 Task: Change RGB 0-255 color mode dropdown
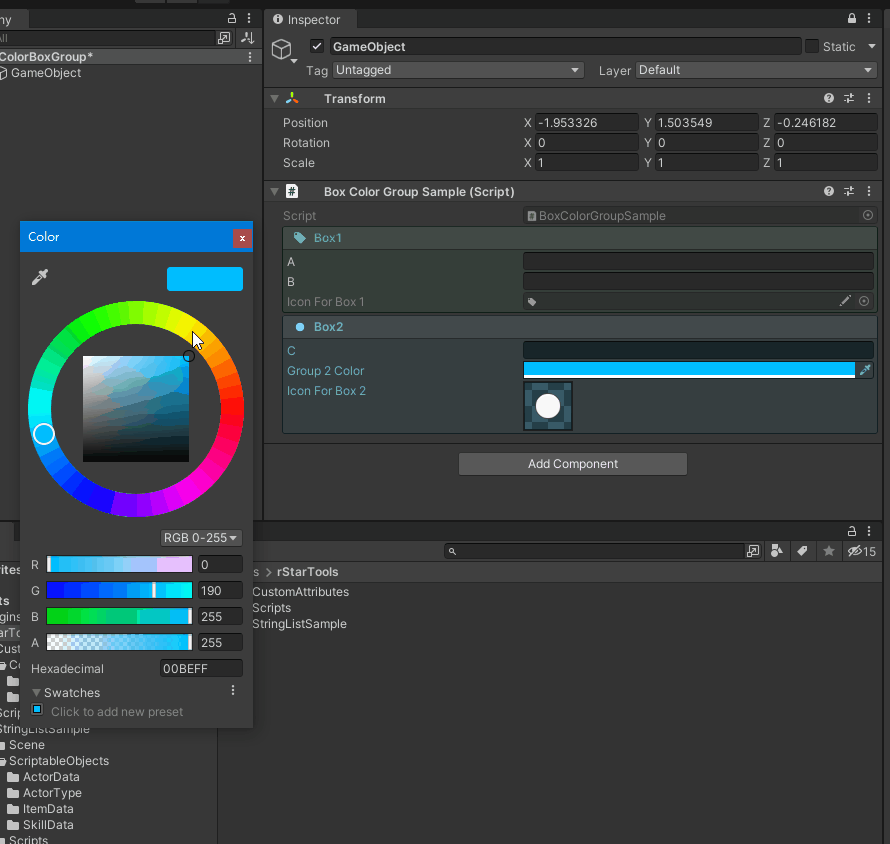(x=200, y=538)
